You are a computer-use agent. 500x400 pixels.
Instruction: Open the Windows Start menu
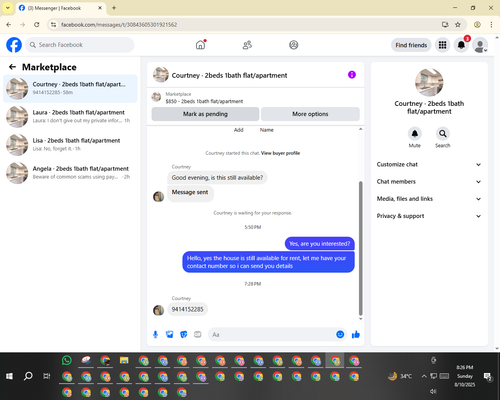coord(9,376)
